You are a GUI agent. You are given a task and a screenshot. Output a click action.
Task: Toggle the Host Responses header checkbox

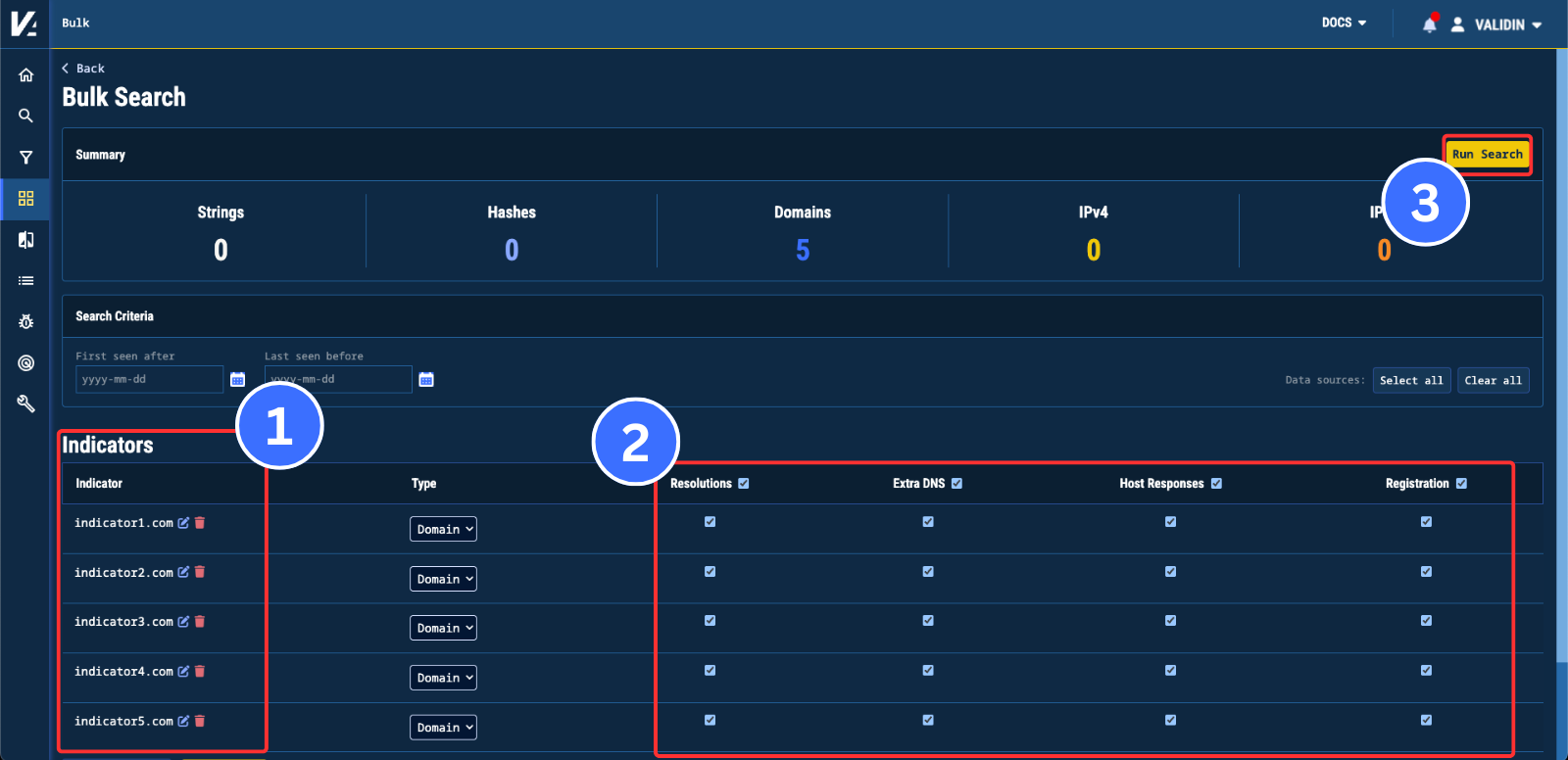[1216, 483]
